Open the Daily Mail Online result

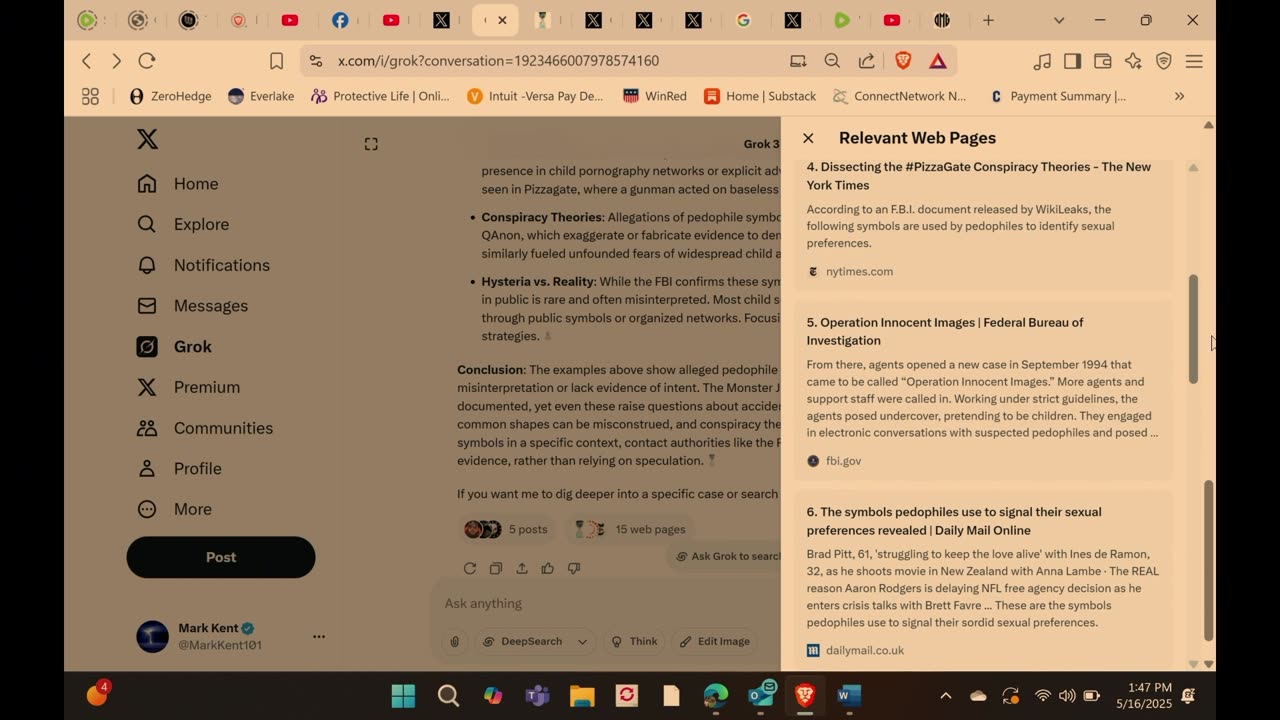pos(983,581)
